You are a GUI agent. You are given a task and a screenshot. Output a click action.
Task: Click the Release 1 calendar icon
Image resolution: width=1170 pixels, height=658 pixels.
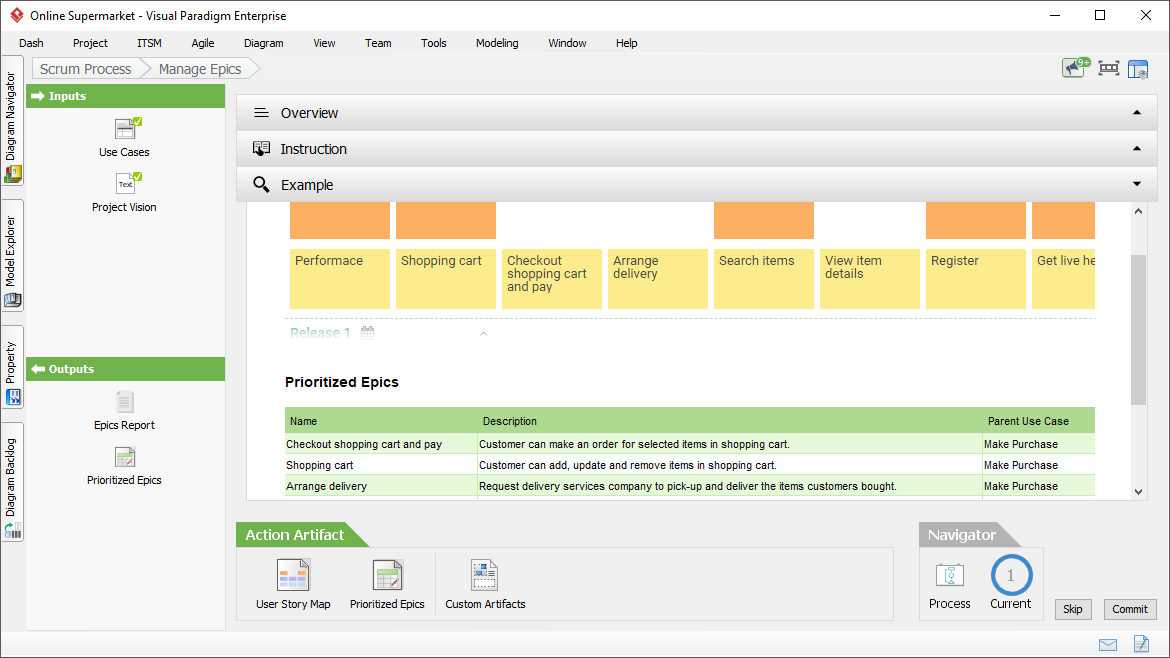pos(367,333)
